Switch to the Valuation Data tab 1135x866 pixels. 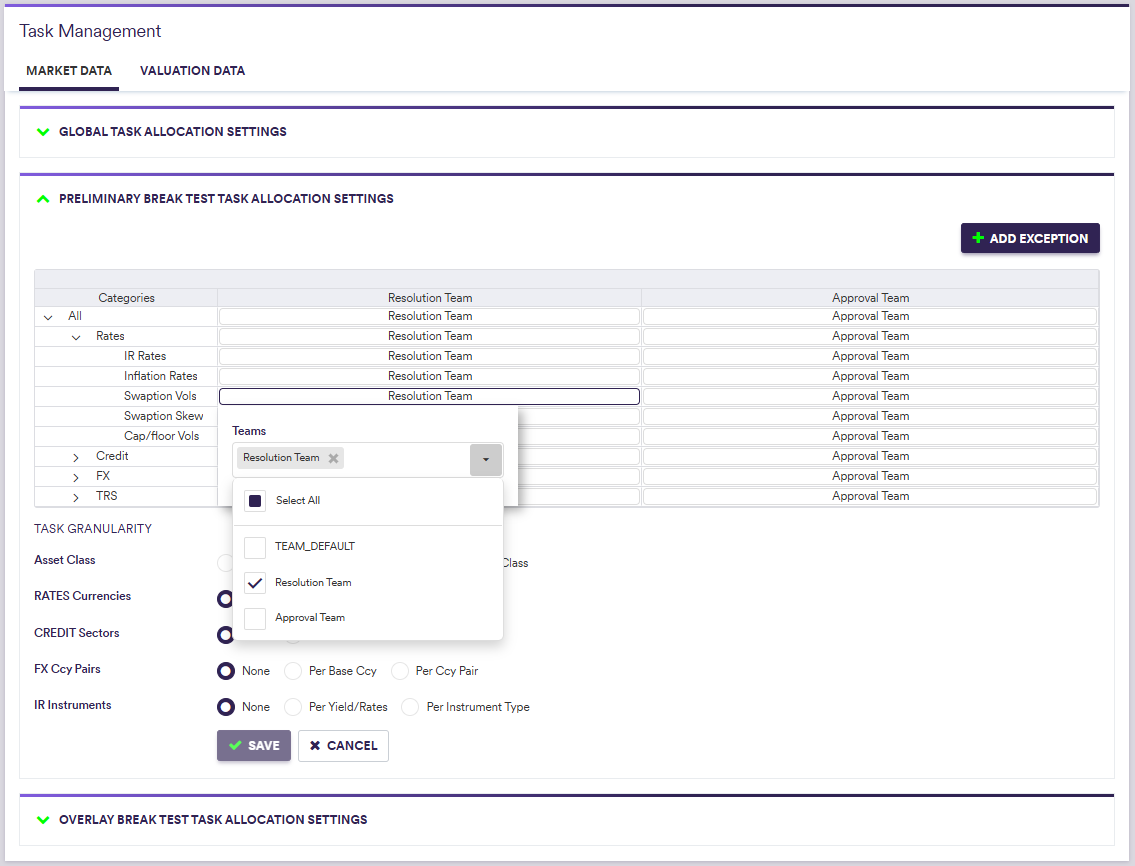click(x=192, y=71)
